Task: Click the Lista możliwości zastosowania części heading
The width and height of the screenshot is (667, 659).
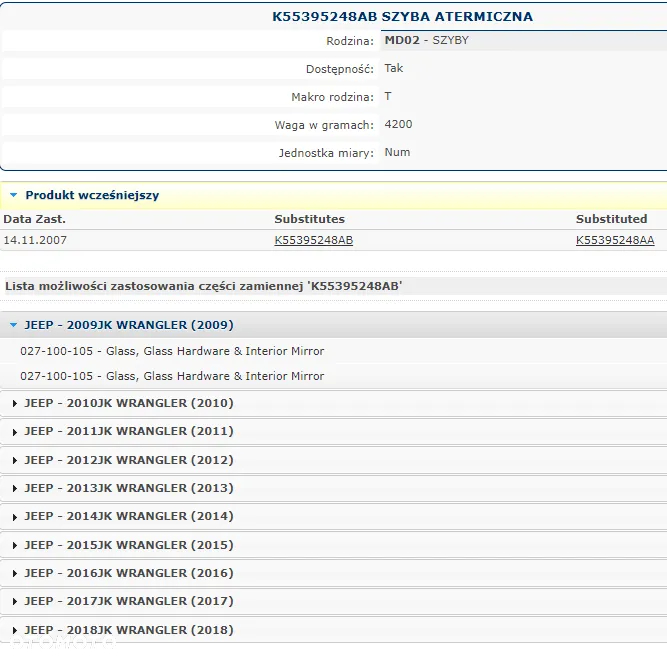Action: pyautogui.click(x=203, y=286)
